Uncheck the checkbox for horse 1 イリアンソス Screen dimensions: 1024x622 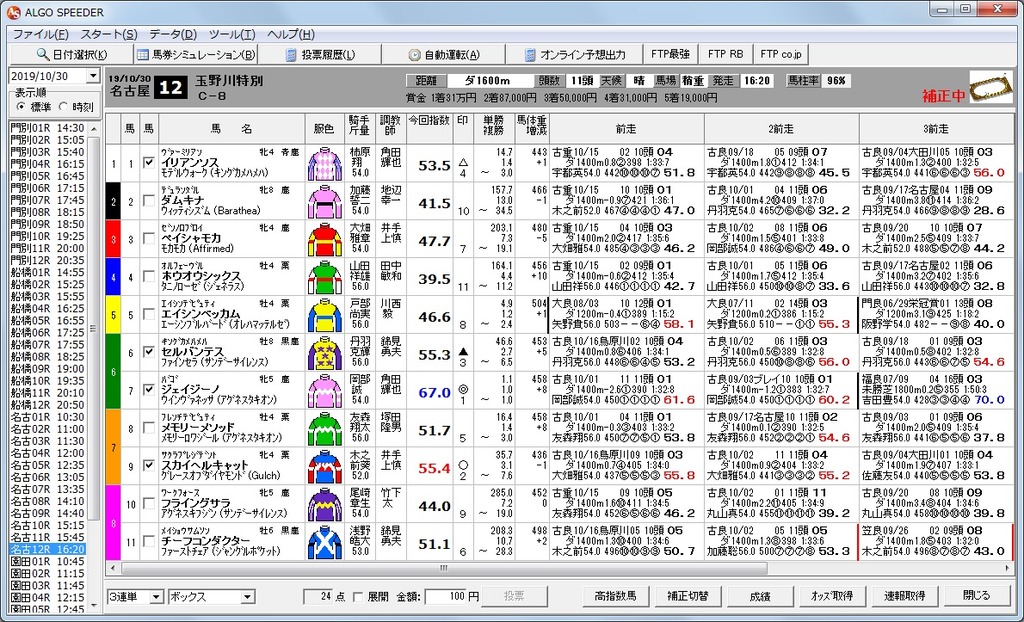(x=149, y=163)
